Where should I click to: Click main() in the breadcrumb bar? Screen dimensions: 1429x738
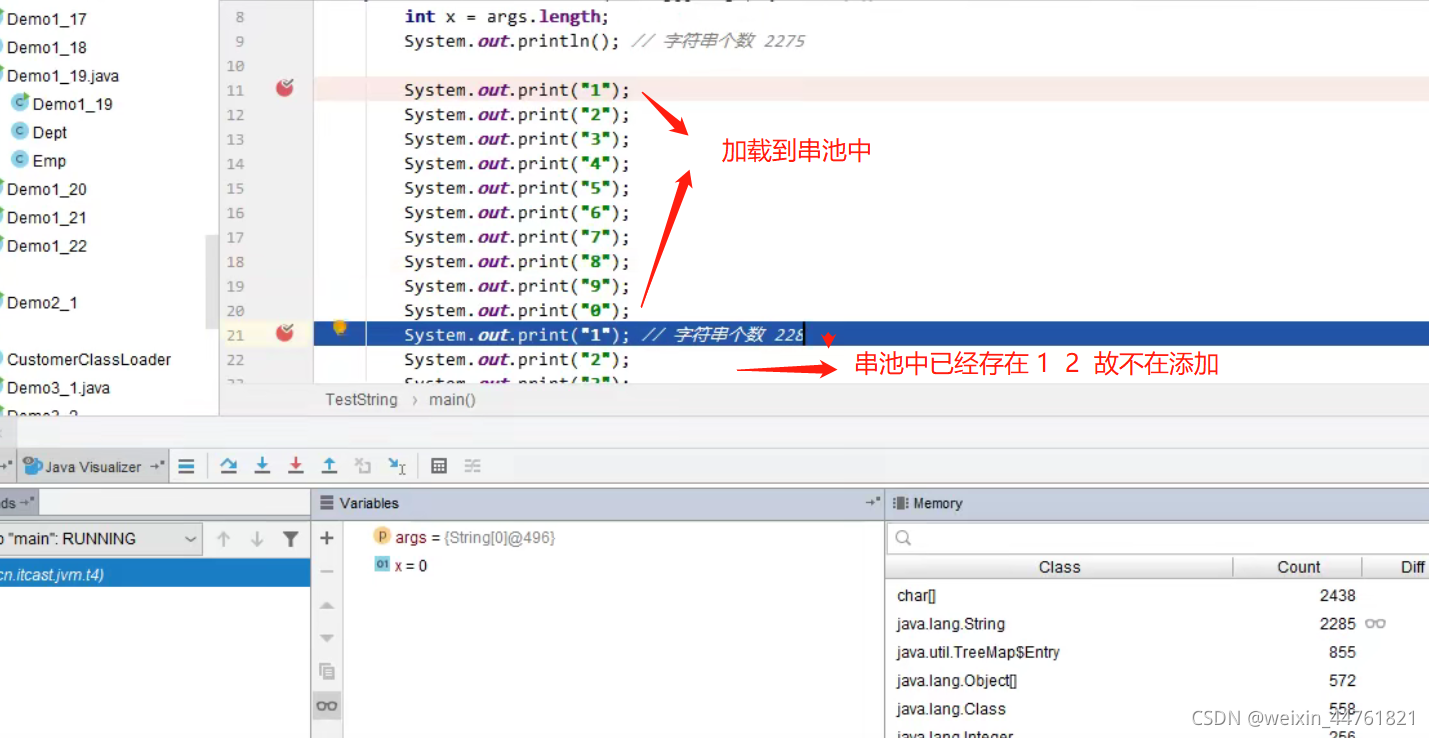click(452, 399)
